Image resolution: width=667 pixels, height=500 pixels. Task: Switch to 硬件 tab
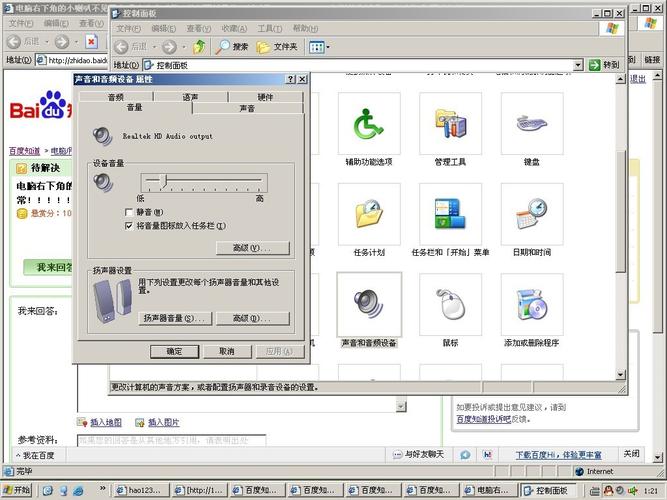click(x=265, y=97)
